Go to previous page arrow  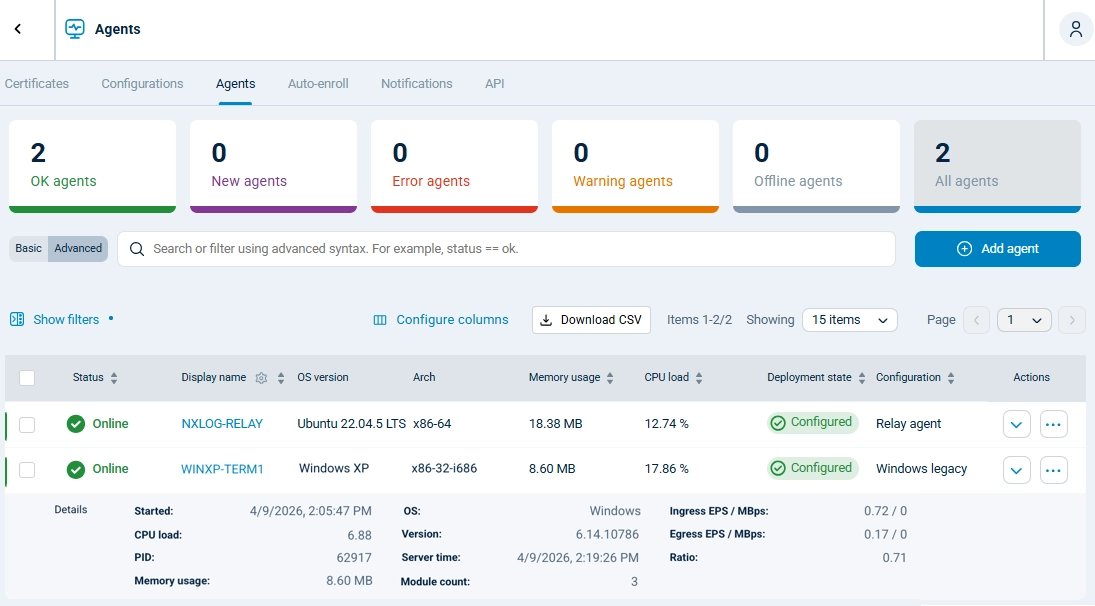976,320
